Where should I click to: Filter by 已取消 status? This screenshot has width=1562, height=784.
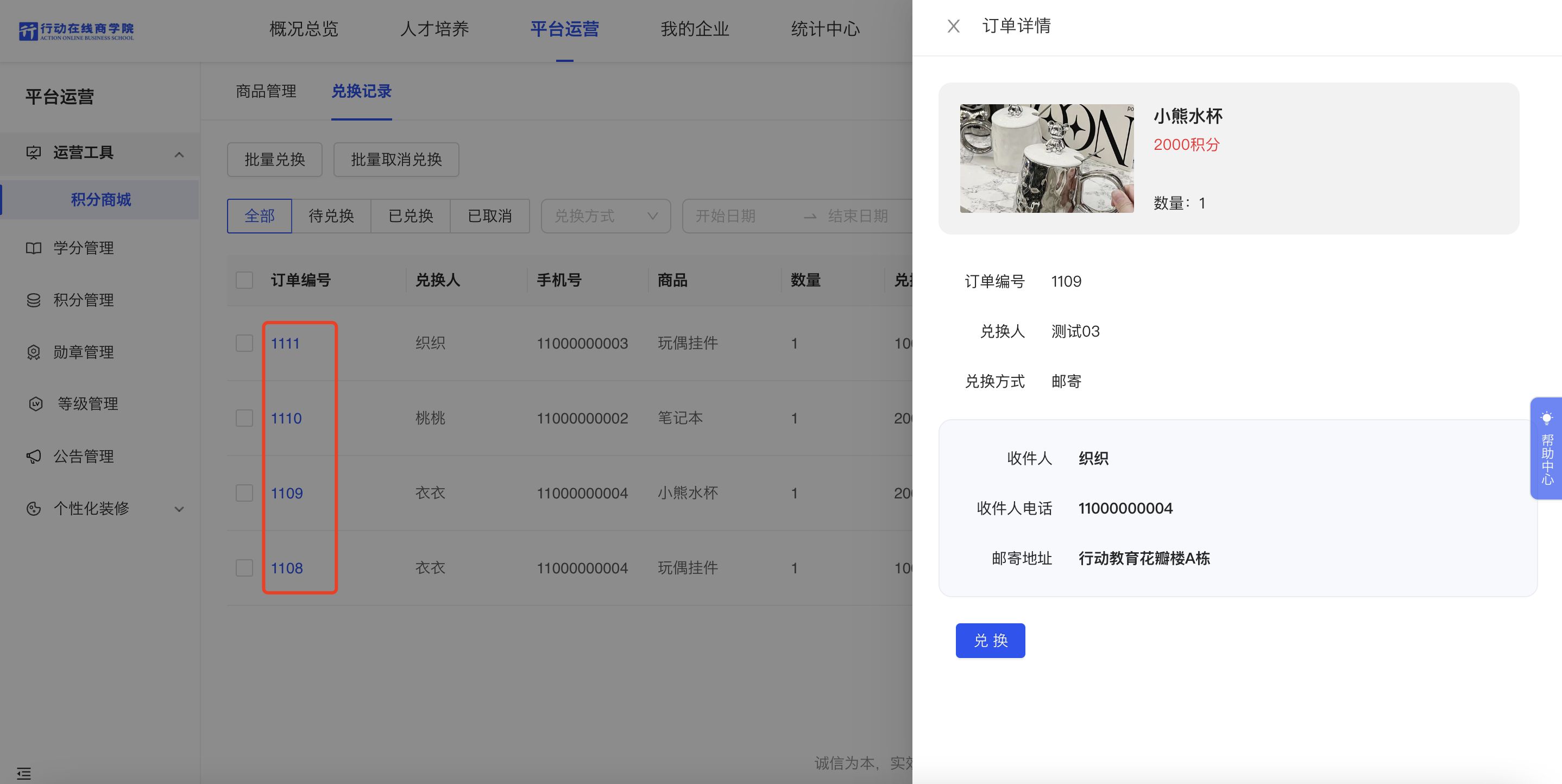[490, 216]
